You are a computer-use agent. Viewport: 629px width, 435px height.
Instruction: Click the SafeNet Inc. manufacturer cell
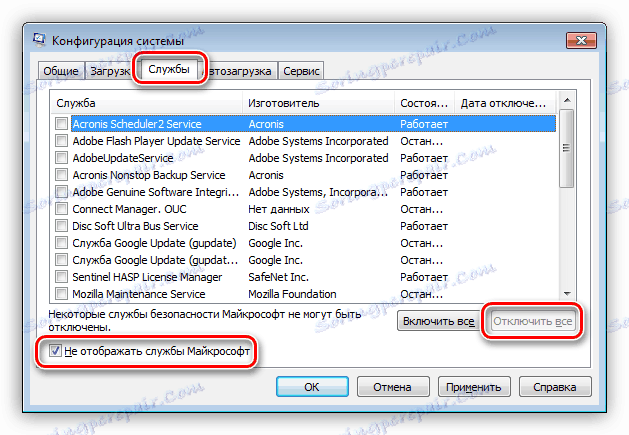[x=278, y=277]
